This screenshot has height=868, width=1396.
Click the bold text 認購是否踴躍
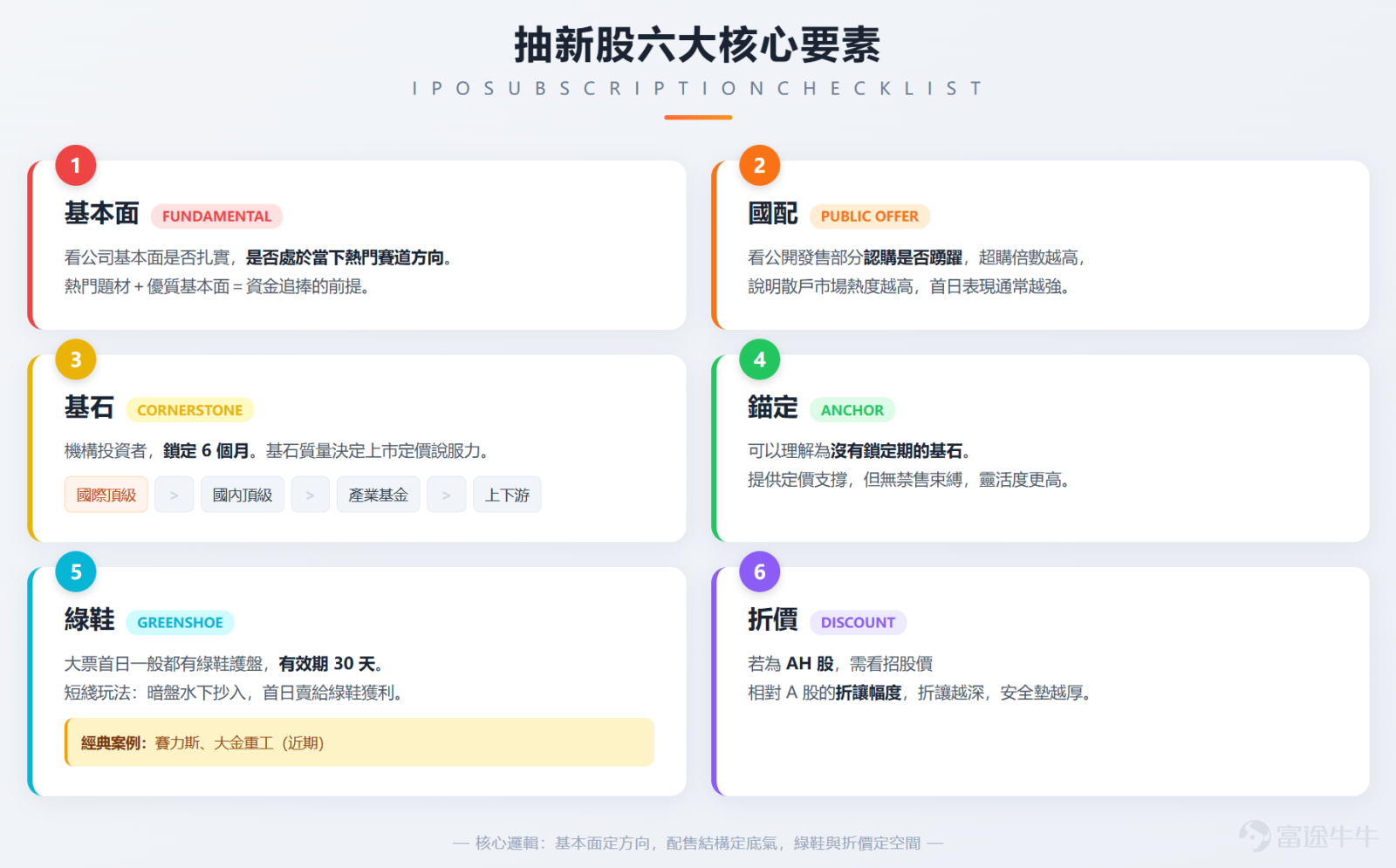913,257
